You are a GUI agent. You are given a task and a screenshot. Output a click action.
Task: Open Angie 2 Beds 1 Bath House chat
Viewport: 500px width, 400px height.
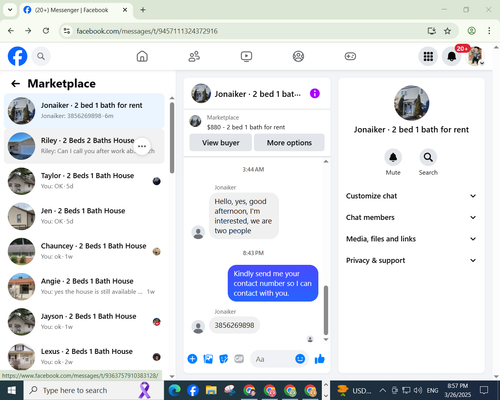click(84, 287)
